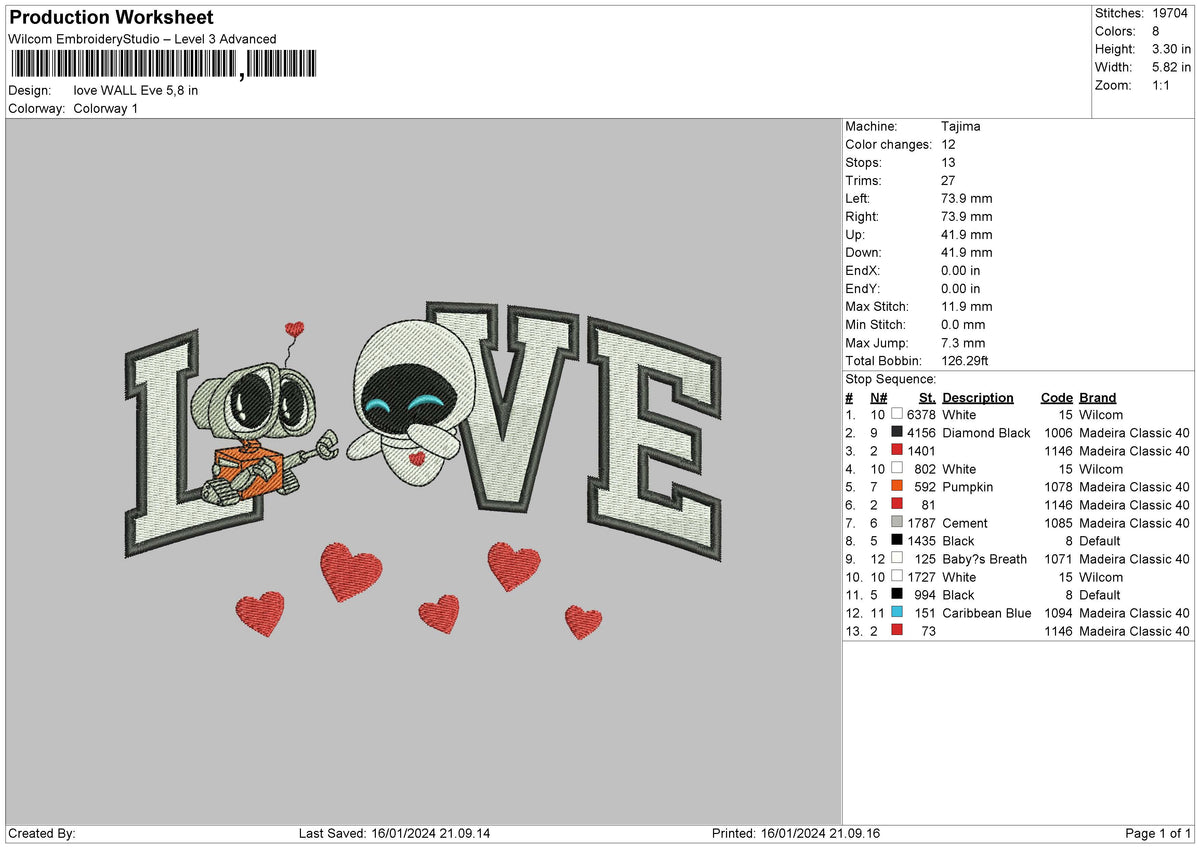The height and width of the screenshot is (848, 1200).
Task: Click the 'Baby?s Breath' description text
Action: [x=985, y=558]
